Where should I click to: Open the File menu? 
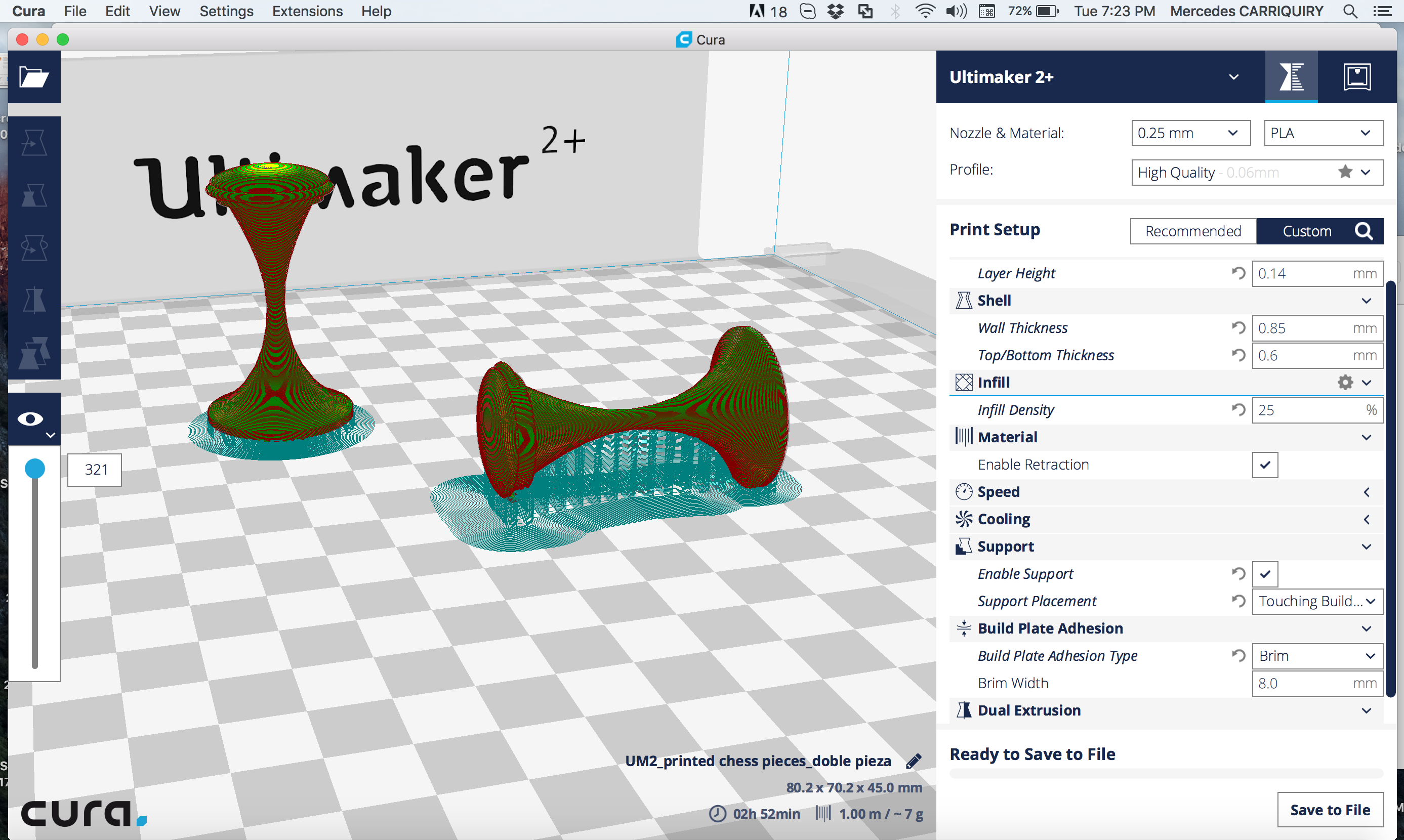[75, 11]
